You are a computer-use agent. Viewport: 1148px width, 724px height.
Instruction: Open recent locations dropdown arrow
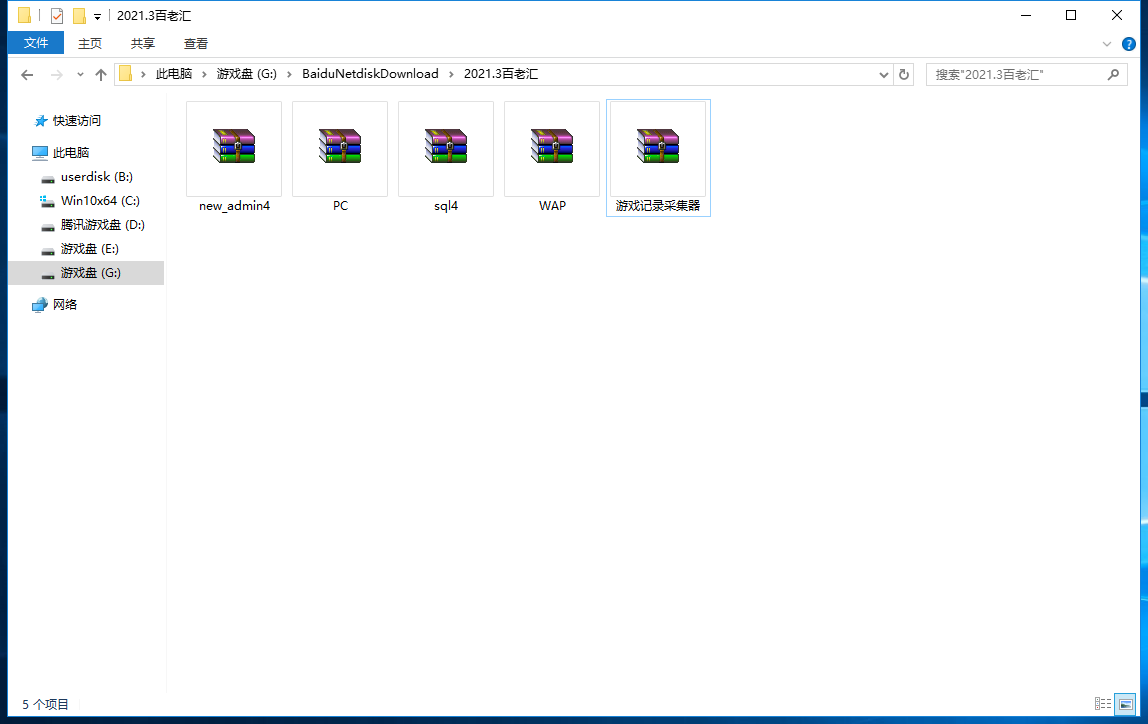(80, 74)
